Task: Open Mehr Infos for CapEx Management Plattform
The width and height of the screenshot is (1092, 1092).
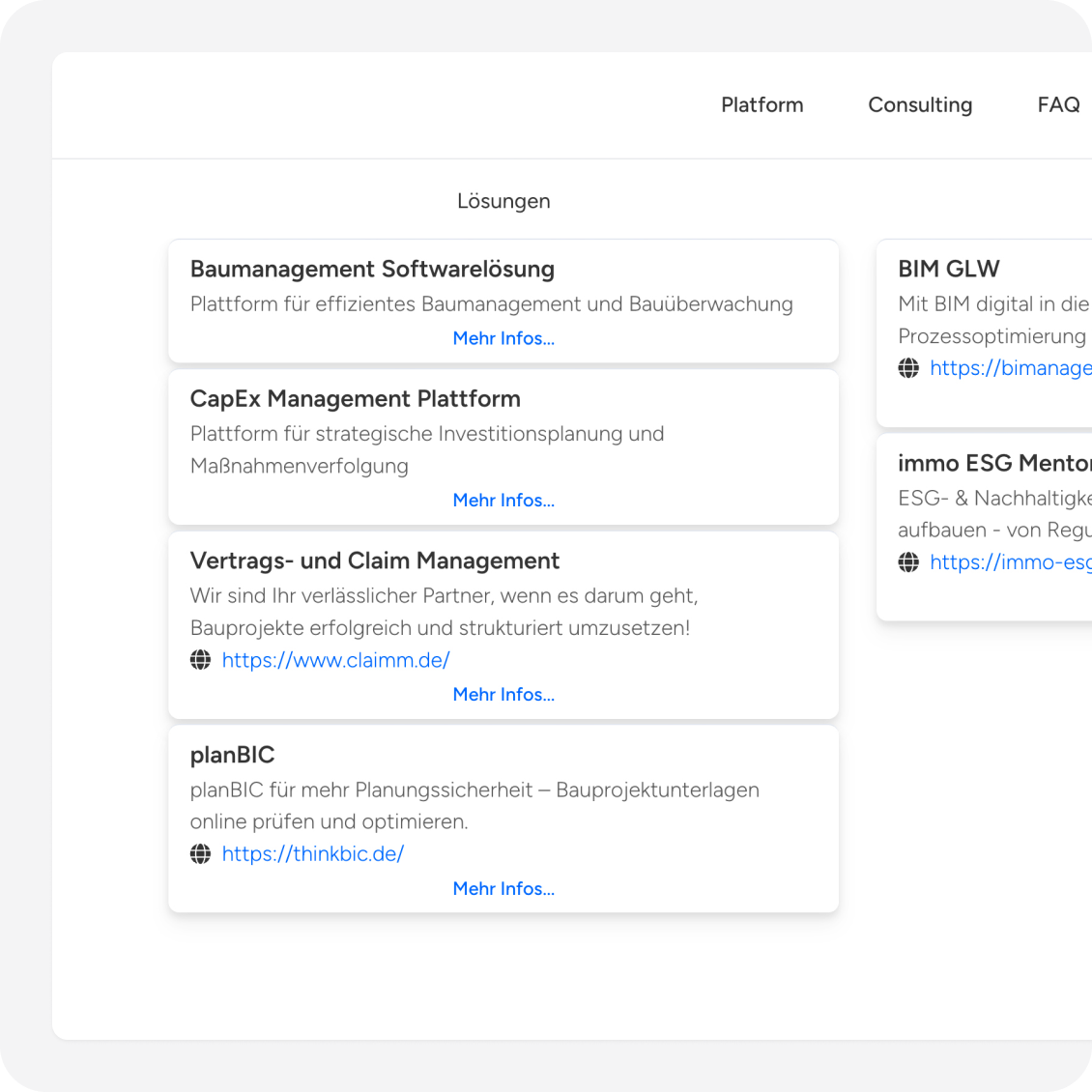Action: [503, 500]
